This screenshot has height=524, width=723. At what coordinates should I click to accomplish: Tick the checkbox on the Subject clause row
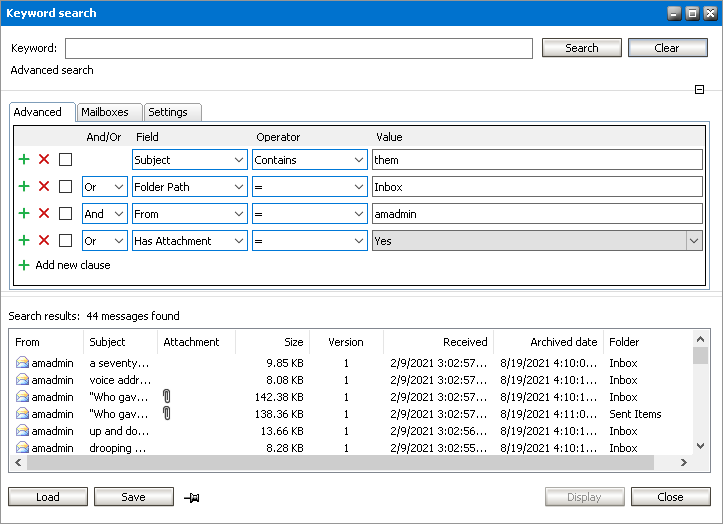[x=65, y=159]
